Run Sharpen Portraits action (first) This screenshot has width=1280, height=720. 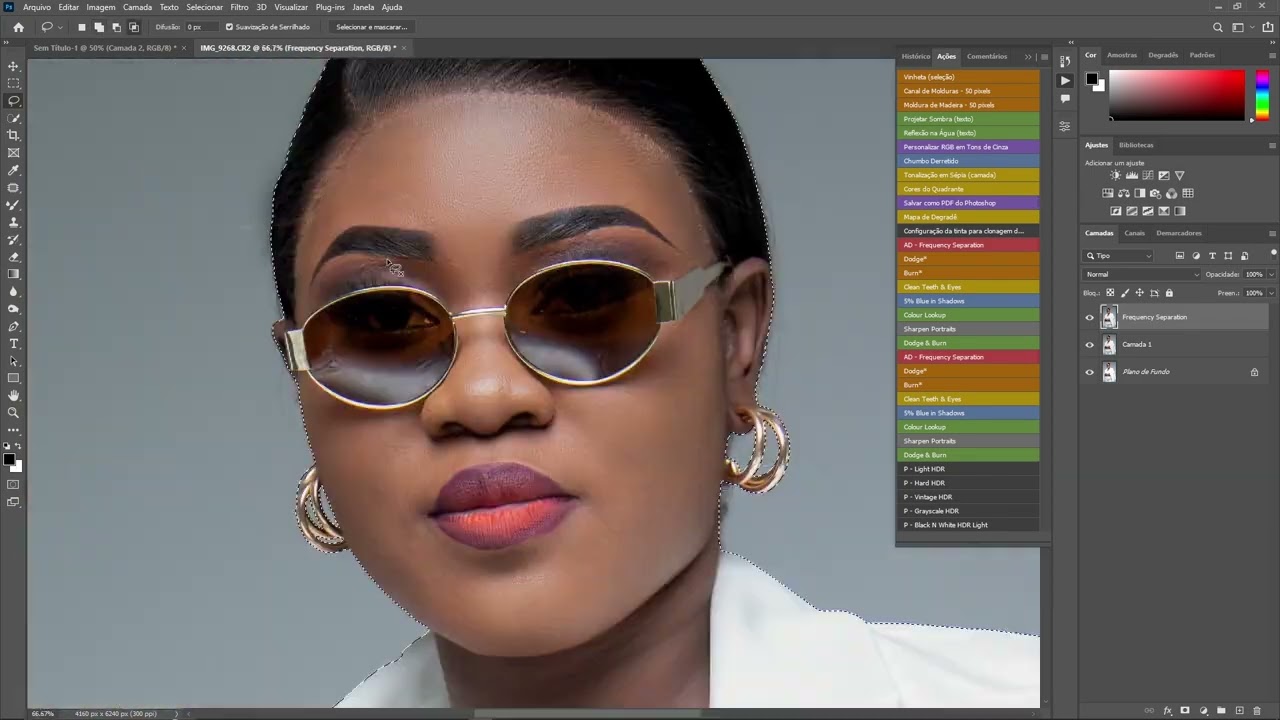967,329
